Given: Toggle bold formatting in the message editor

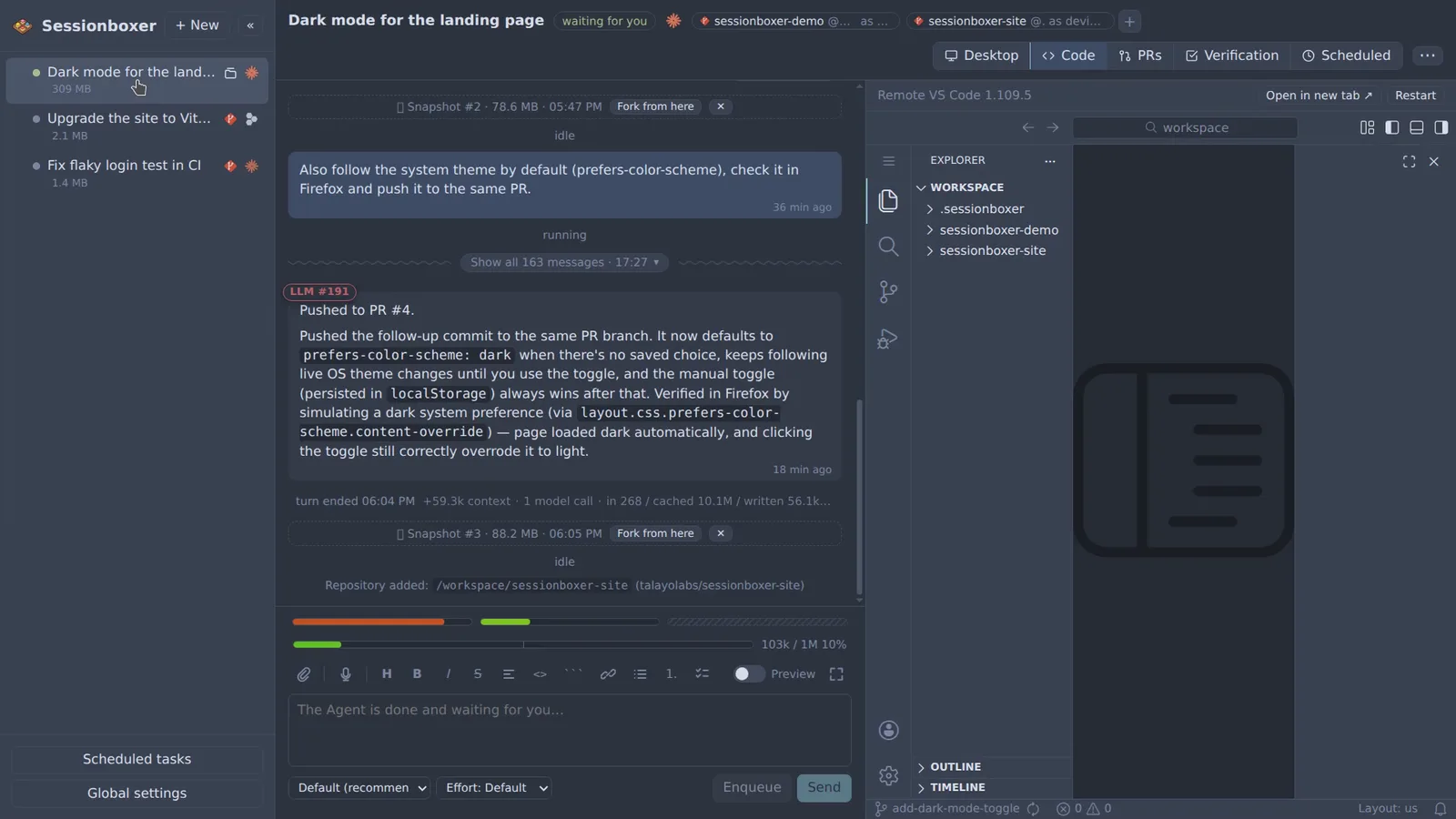Looking at the screenshot, I should [417, 674].
